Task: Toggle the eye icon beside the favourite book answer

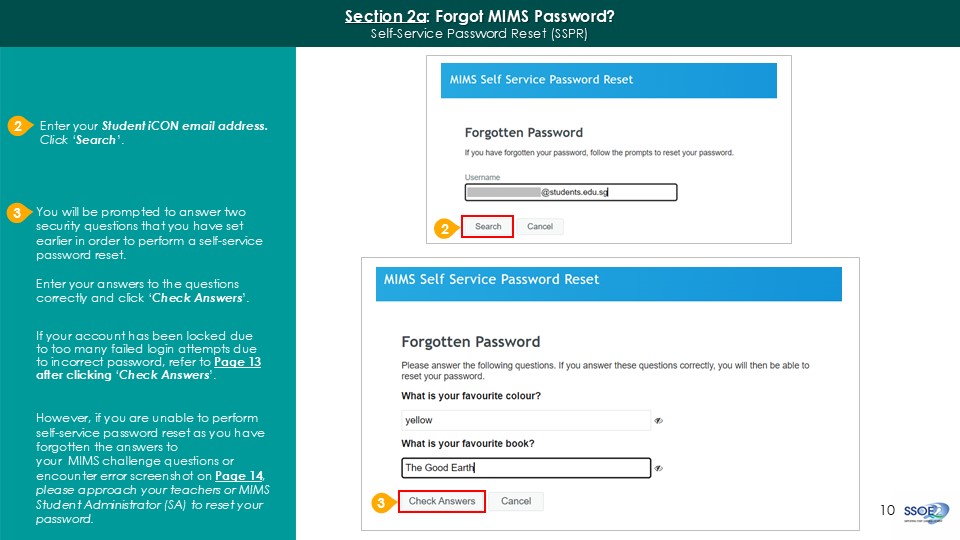Action: [x=658, y=467]
